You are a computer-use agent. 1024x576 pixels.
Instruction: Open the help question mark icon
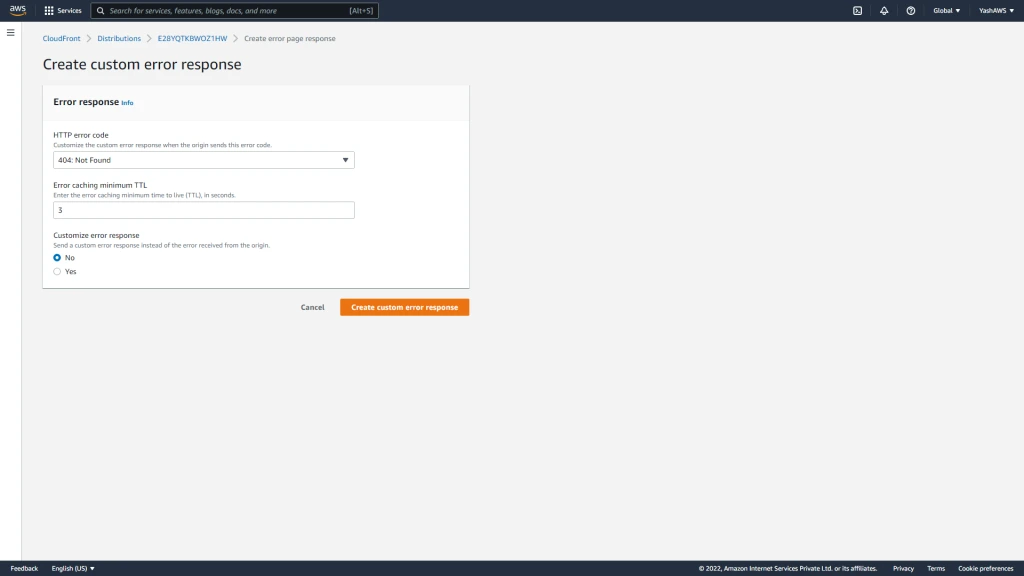click(910, 10)
